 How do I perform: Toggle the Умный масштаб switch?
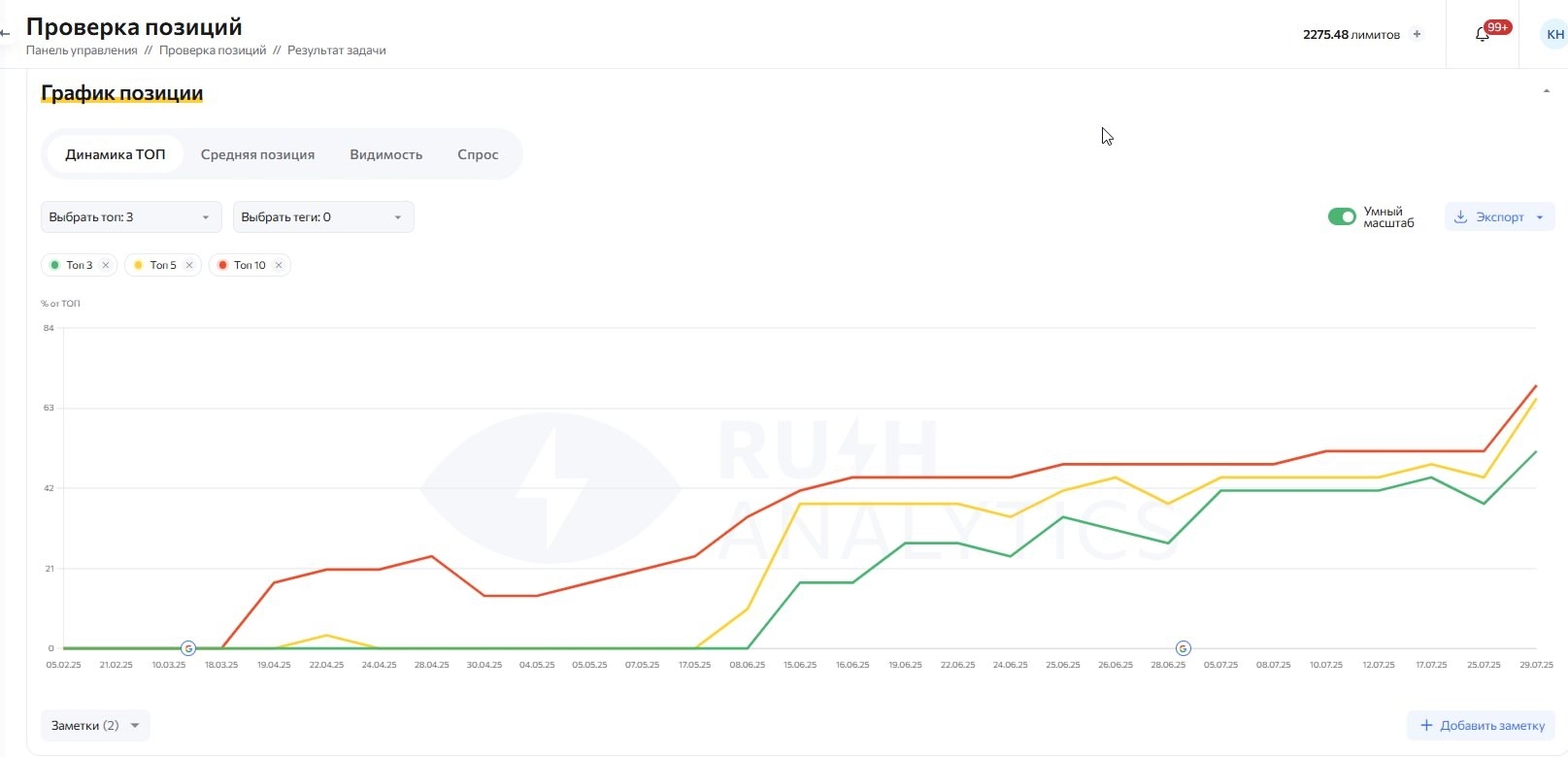coord(1342,216)
